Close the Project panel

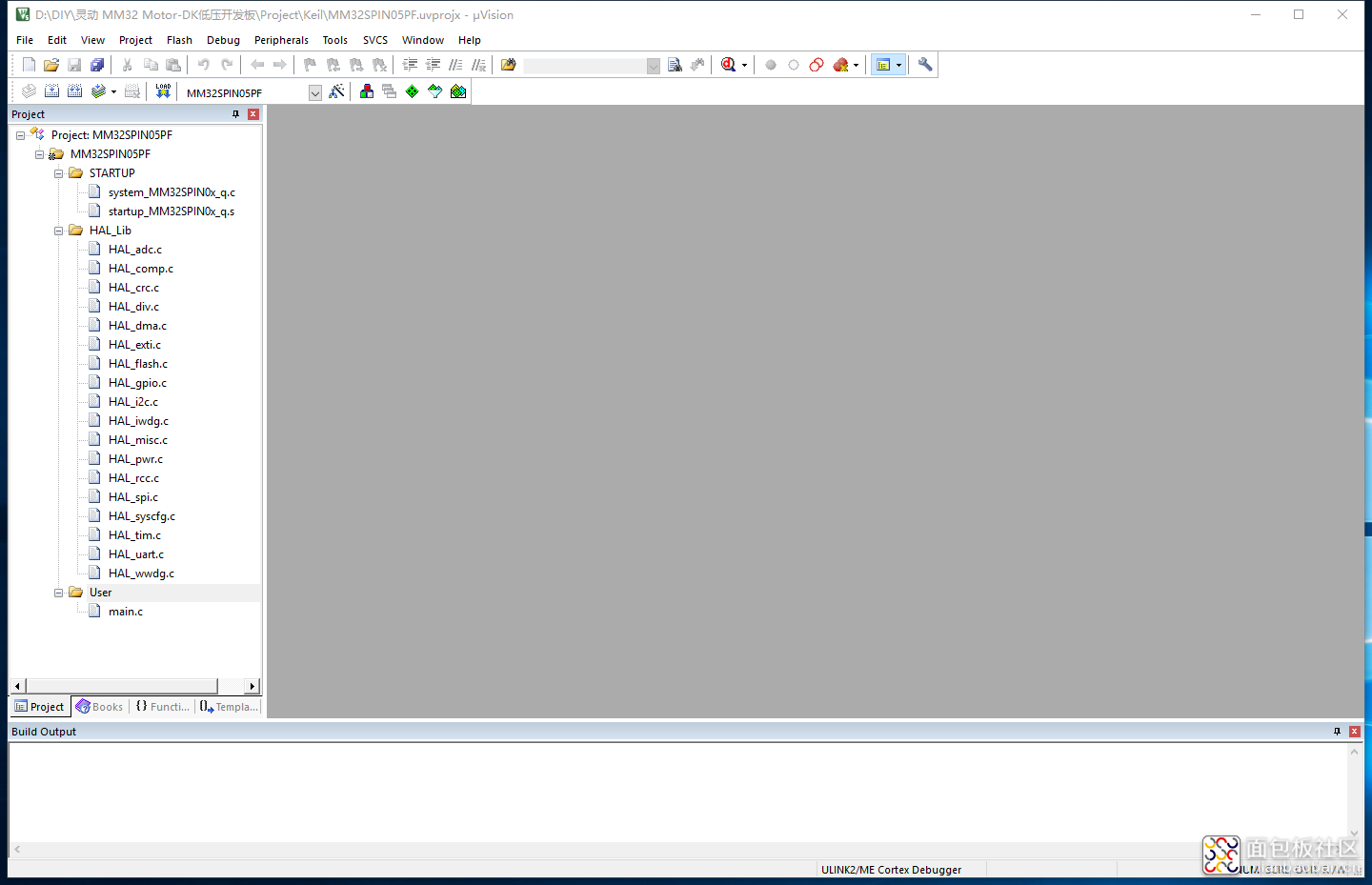(x=253, y=114)
